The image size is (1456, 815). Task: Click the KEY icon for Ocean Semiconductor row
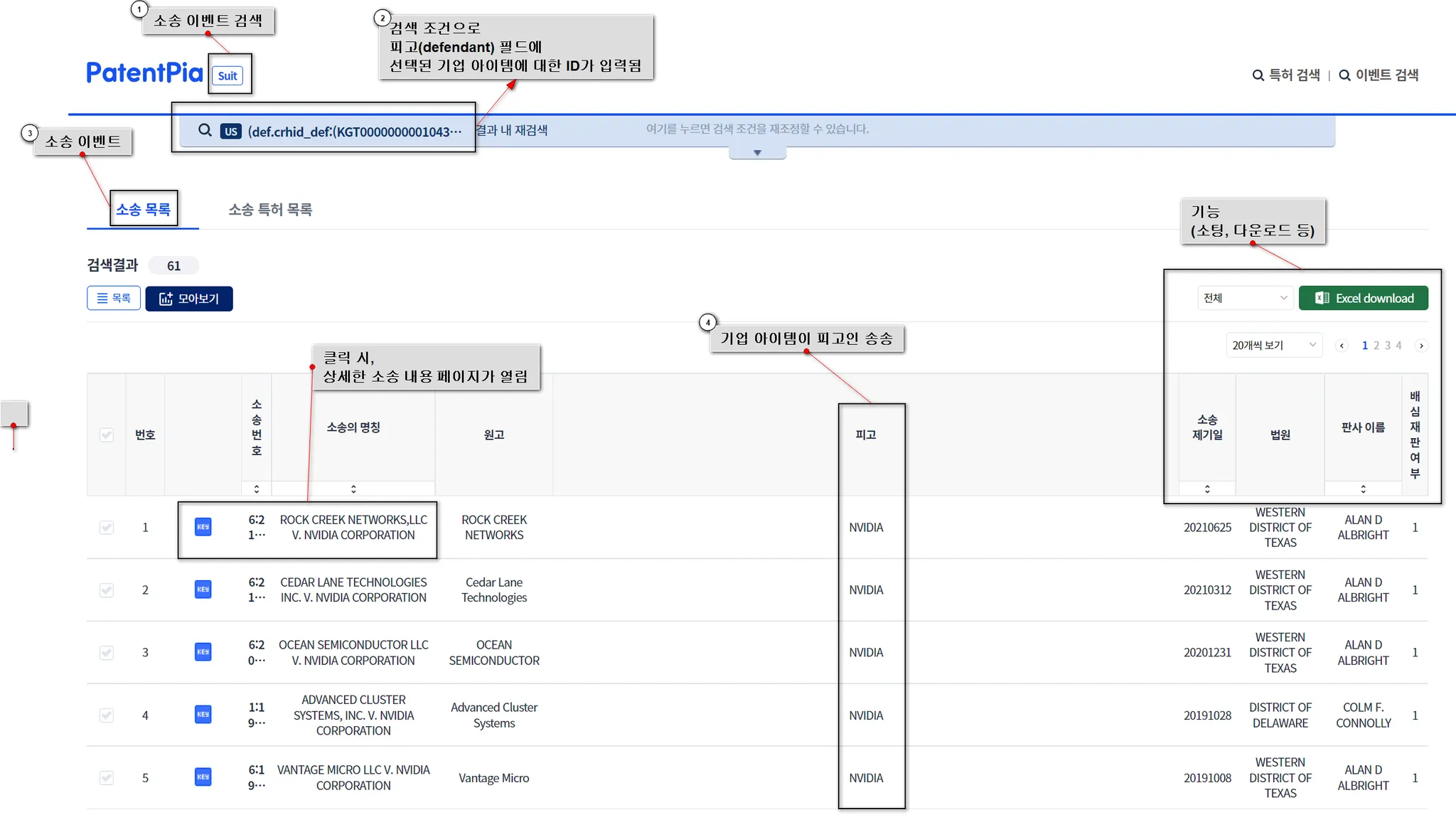[x=203, y=652]
